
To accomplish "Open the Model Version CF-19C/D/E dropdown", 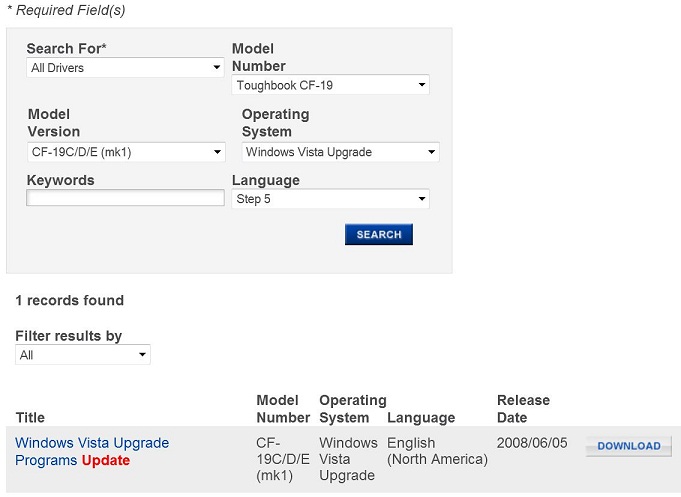I will [x=126, y=152].
